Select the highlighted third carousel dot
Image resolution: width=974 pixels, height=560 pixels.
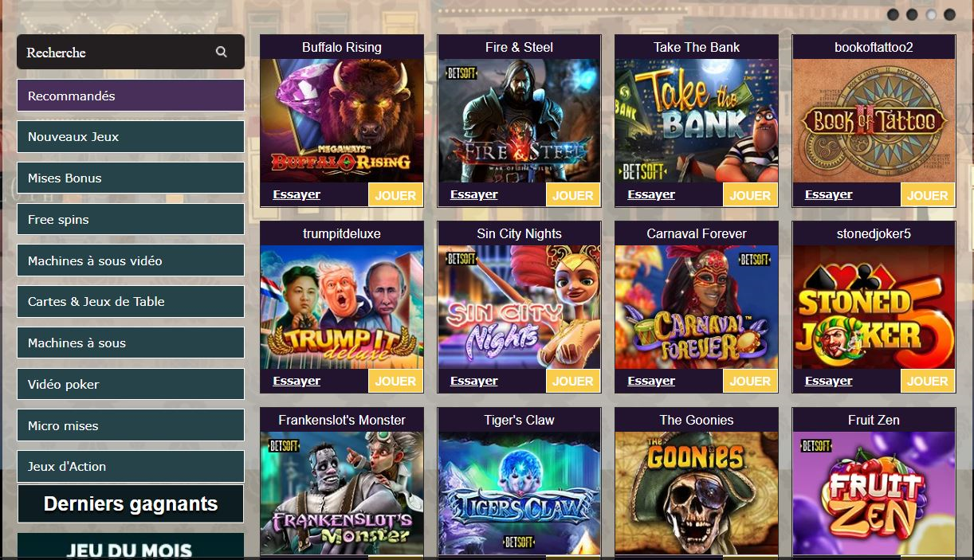tap(931, 14)
